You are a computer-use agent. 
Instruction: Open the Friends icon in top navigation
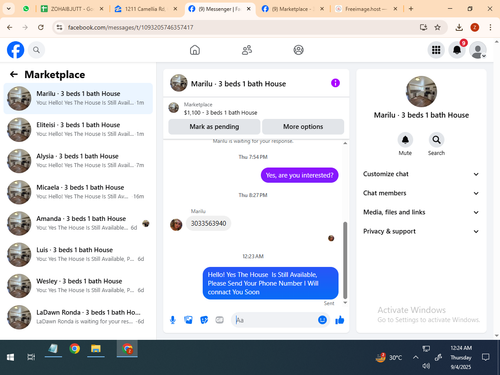pyautogui.click(x=247, y=50)
